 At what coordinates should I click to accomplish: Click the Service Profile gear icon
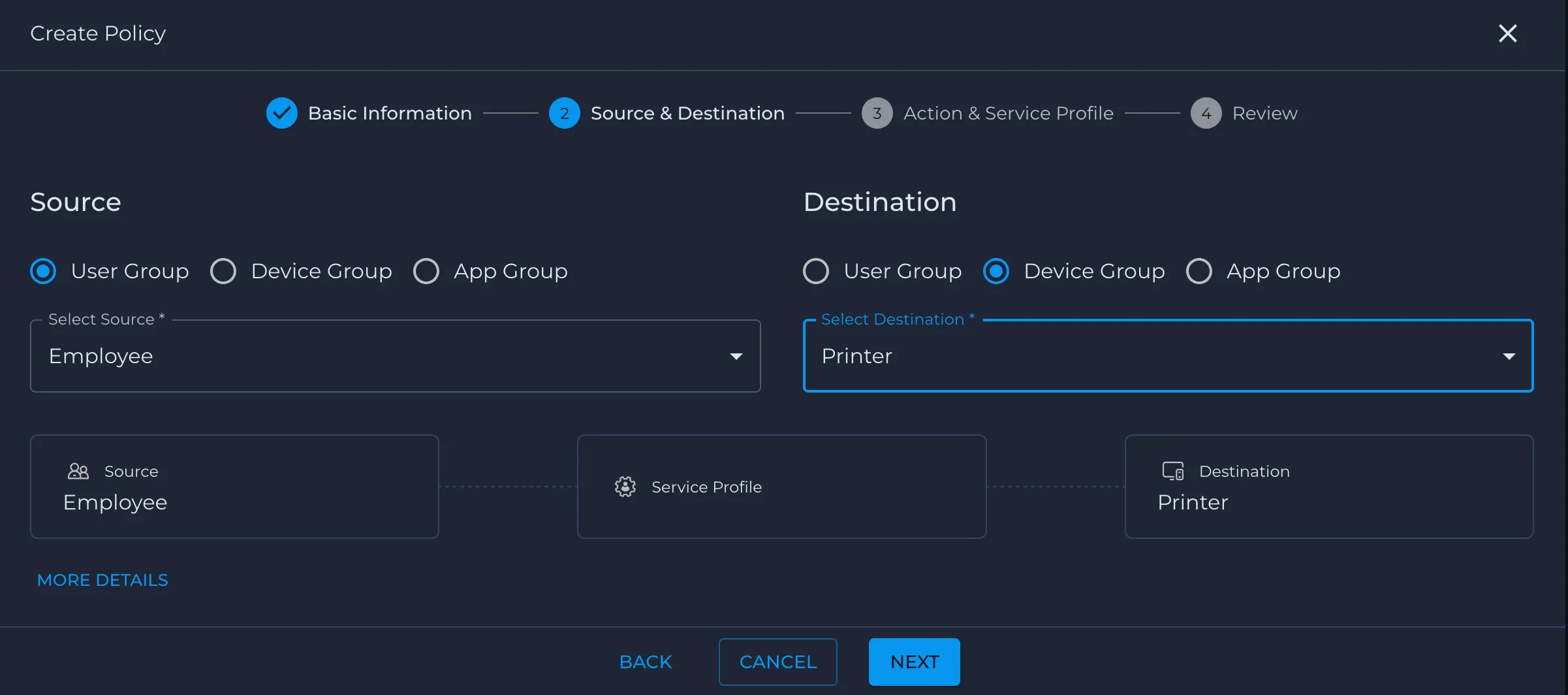625,487
